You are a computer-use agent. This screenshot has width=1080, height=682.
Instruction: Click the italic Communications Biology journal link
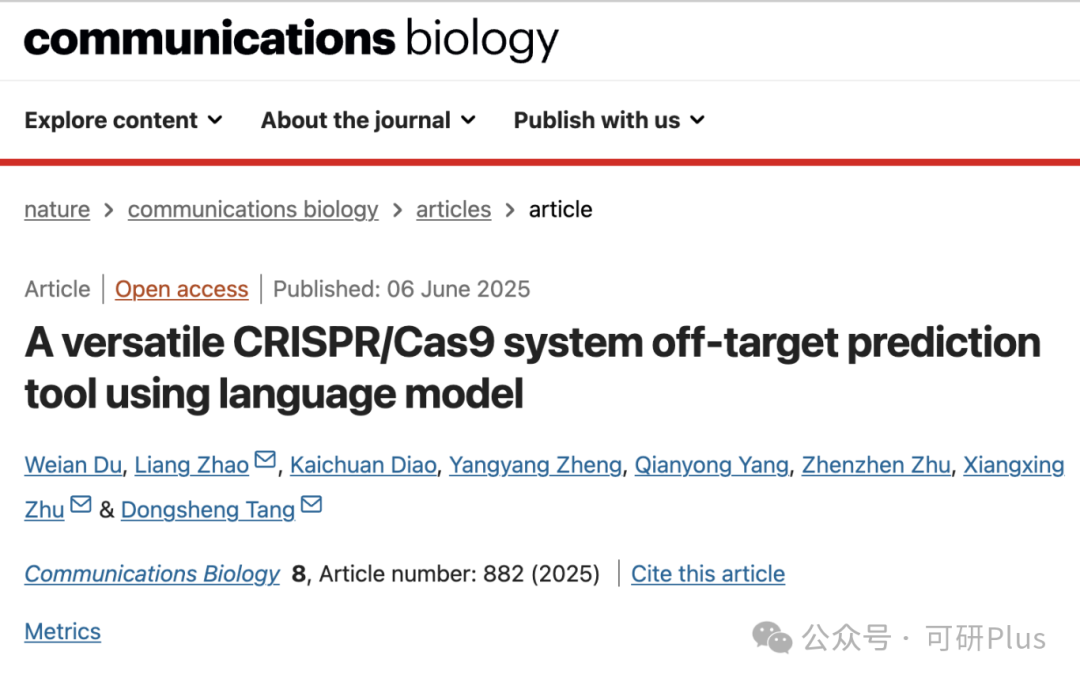pyautogui.click(x=152, y=574)
